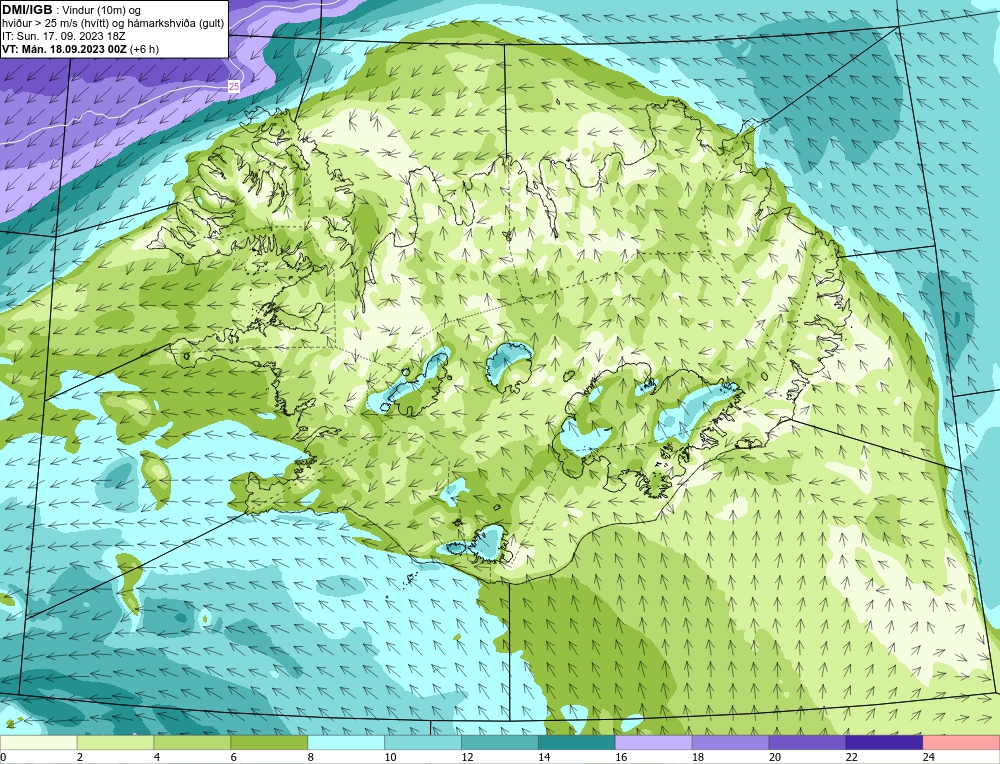The height and width of the screenshot is (764, 1000).
Task: Click the legend value '8'
Action: coord(311,757)
